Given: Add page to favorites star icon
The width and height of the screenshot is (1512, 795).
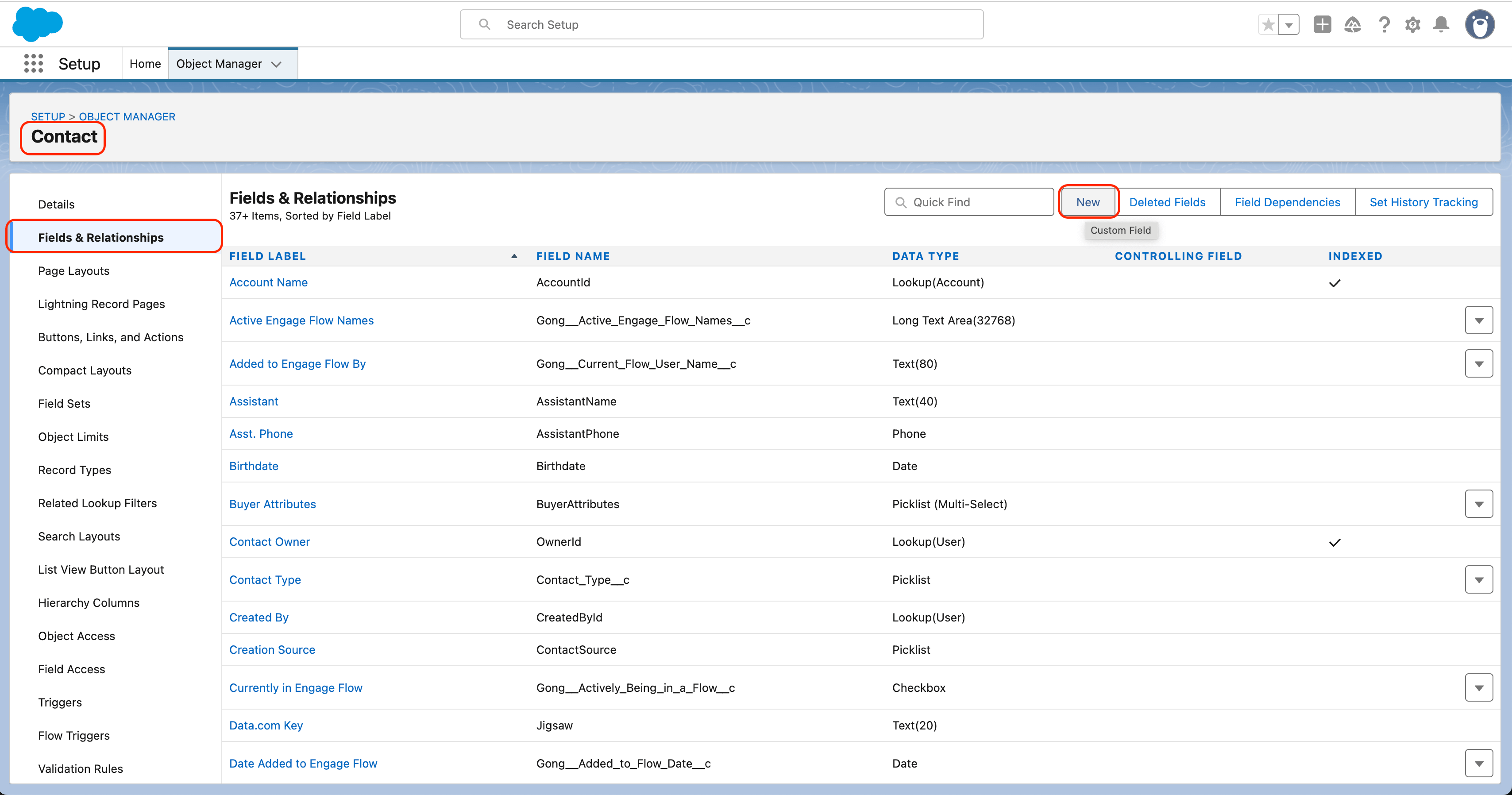Looking at the screenshot, I should coord(1268,25).
